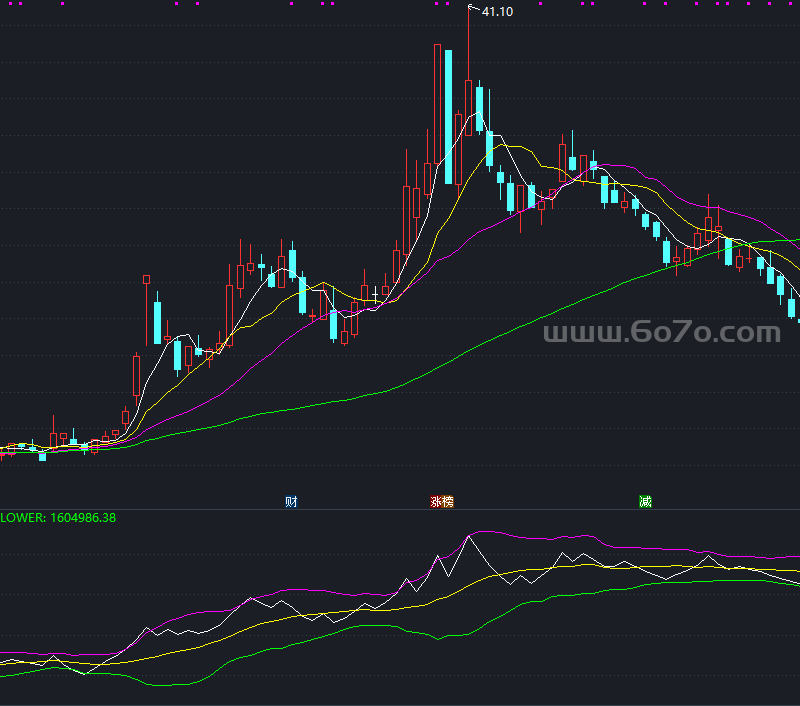Click the orange 榜 ranking list marker

point(448,501)
